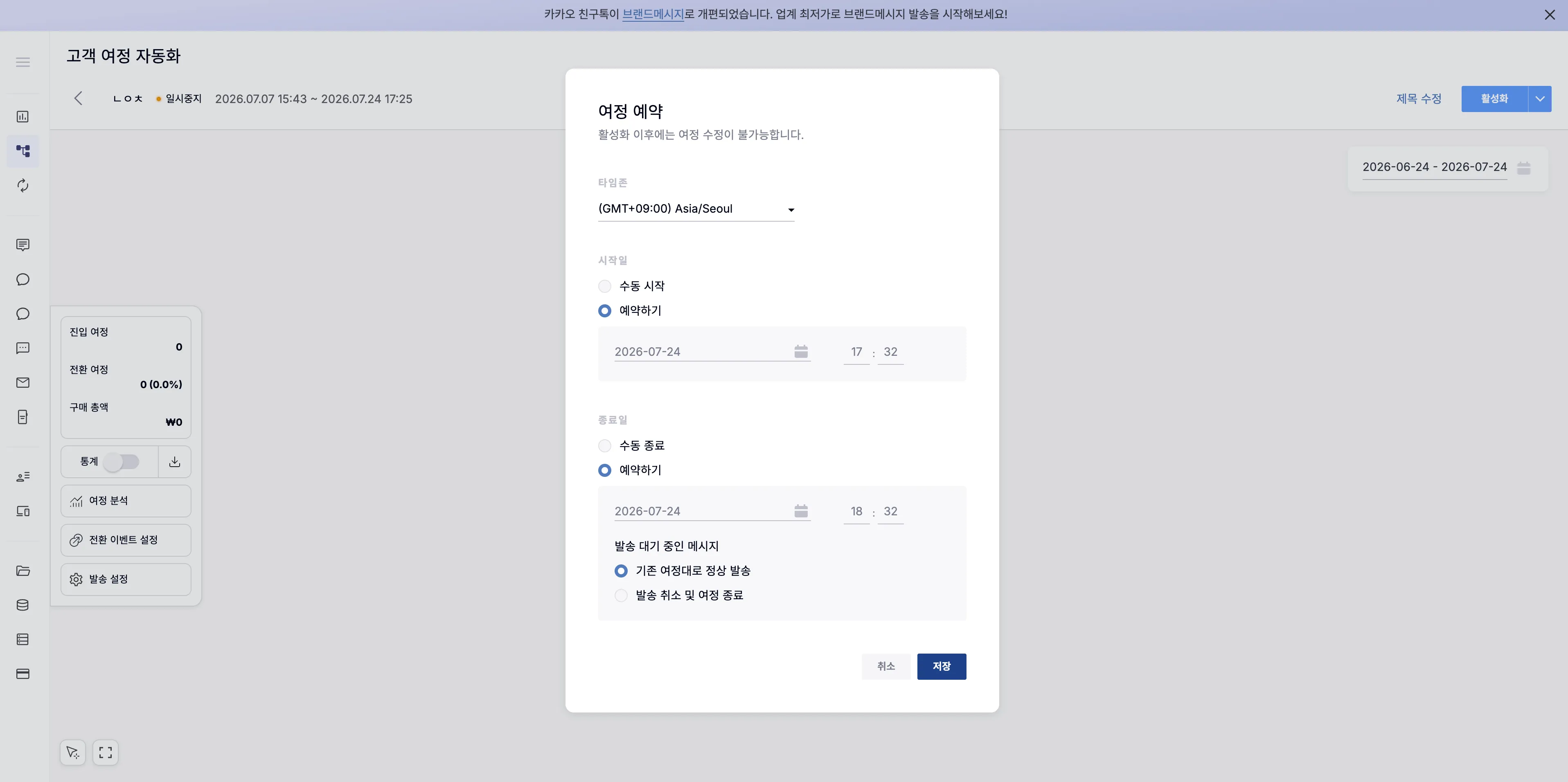Select 수동 시작 radio option
1568x782 pixels.
point(604,286)
